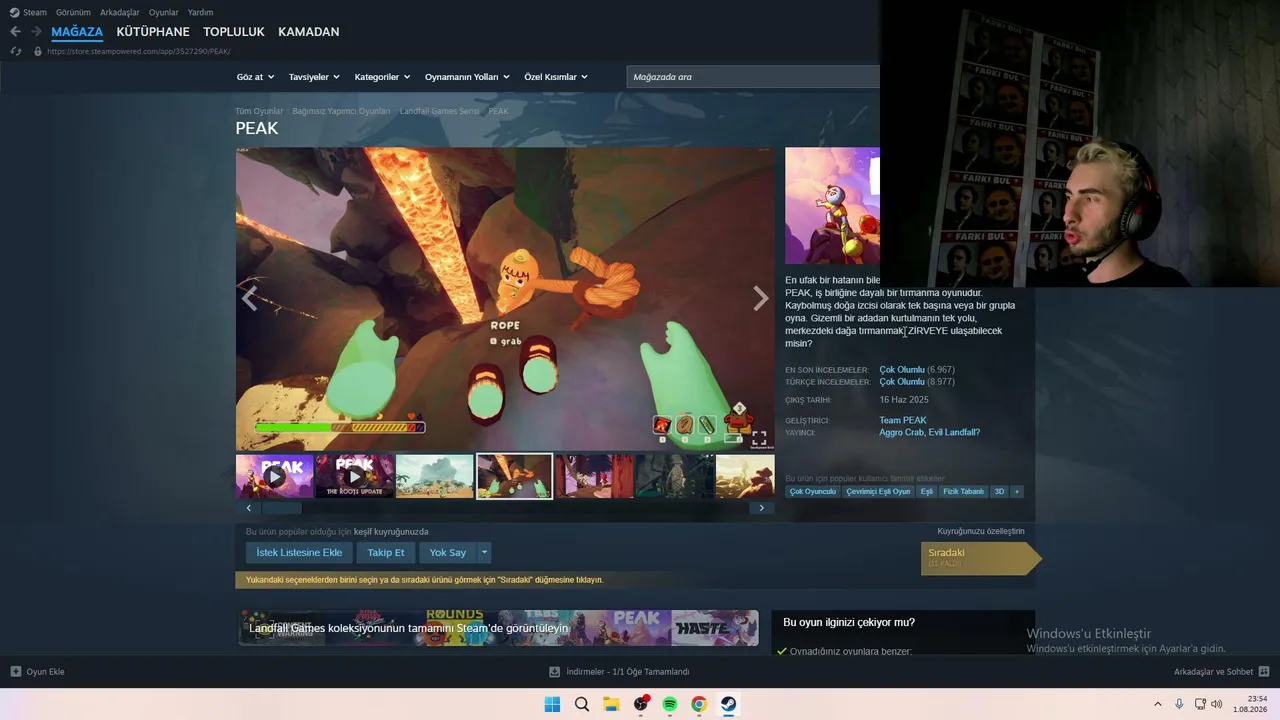This screenshot has height=720, width=1280.
Task: Click the Türkçe reviews Çok Olumlu link
Action: tap(902, 382)
